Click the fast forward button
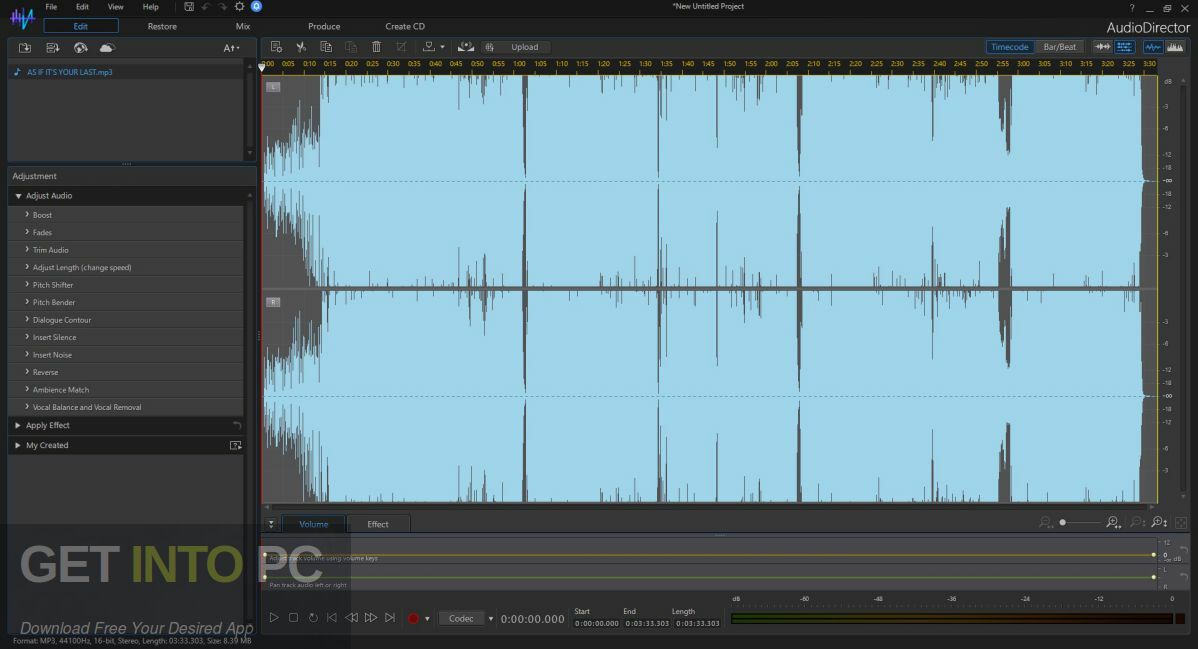The width and height of the screenshot is (1198, 649). 371,618
